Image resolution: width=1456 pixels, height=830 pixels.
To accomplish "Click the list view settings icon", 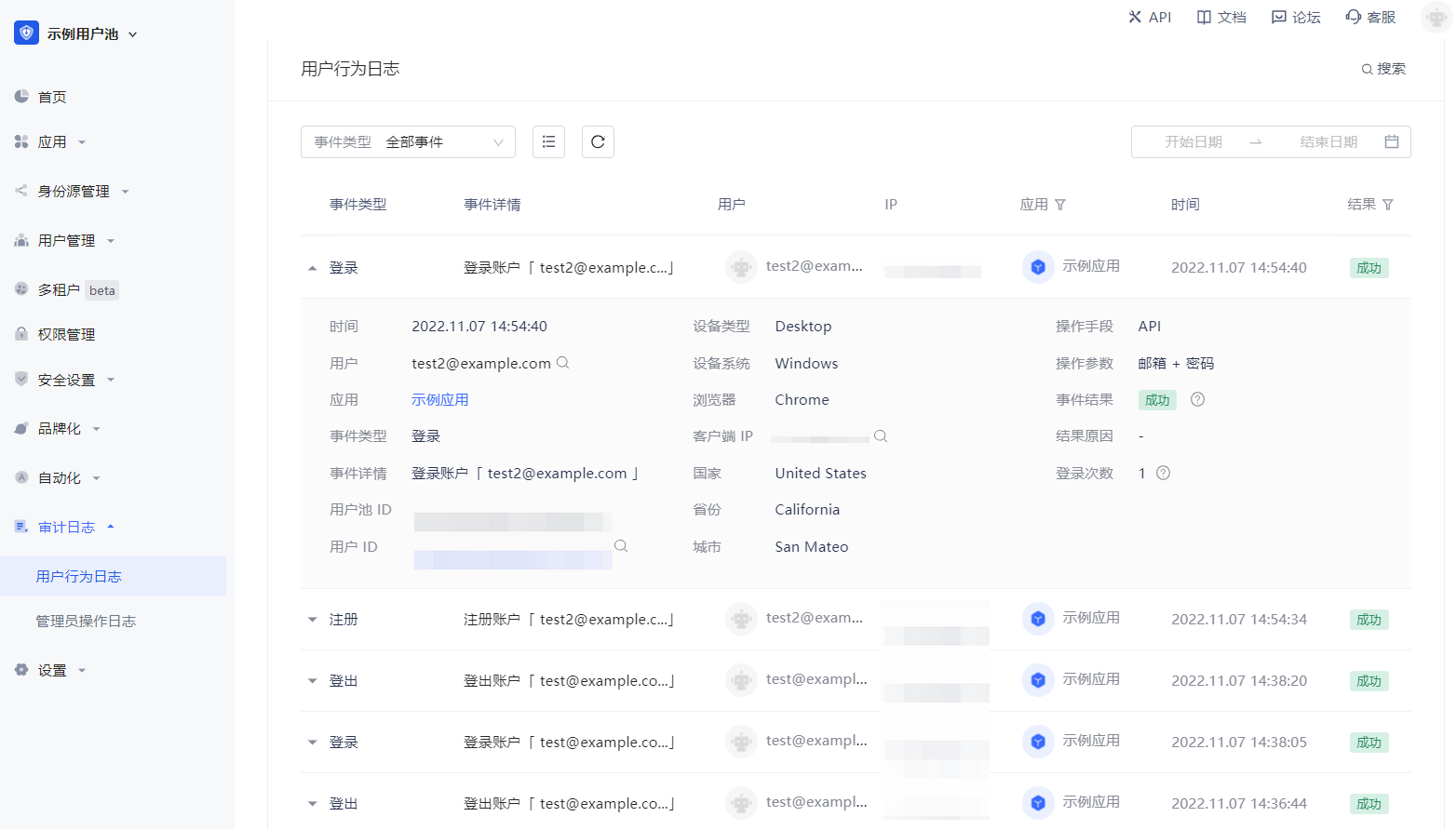I will pyautogui.click(x=548, y=142).
